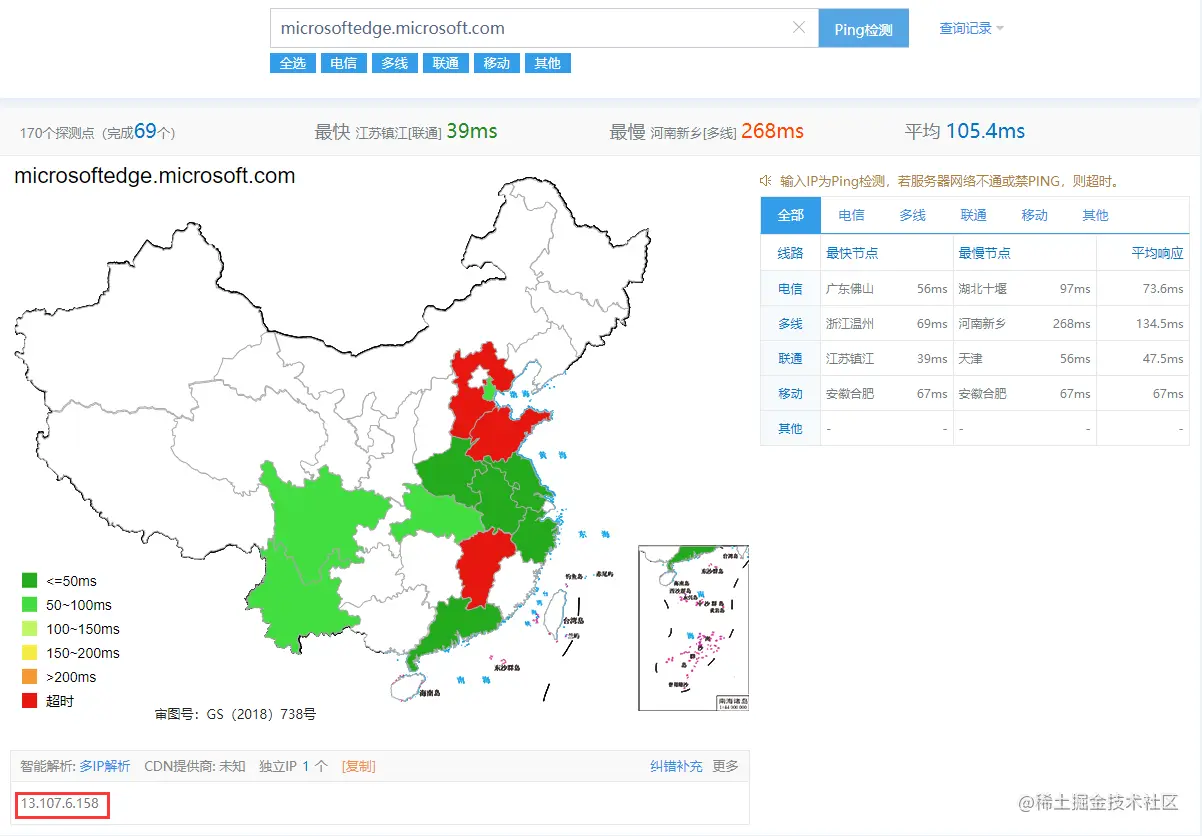
Task: Toggle the 其他 filter under search box
Action: 548,63
